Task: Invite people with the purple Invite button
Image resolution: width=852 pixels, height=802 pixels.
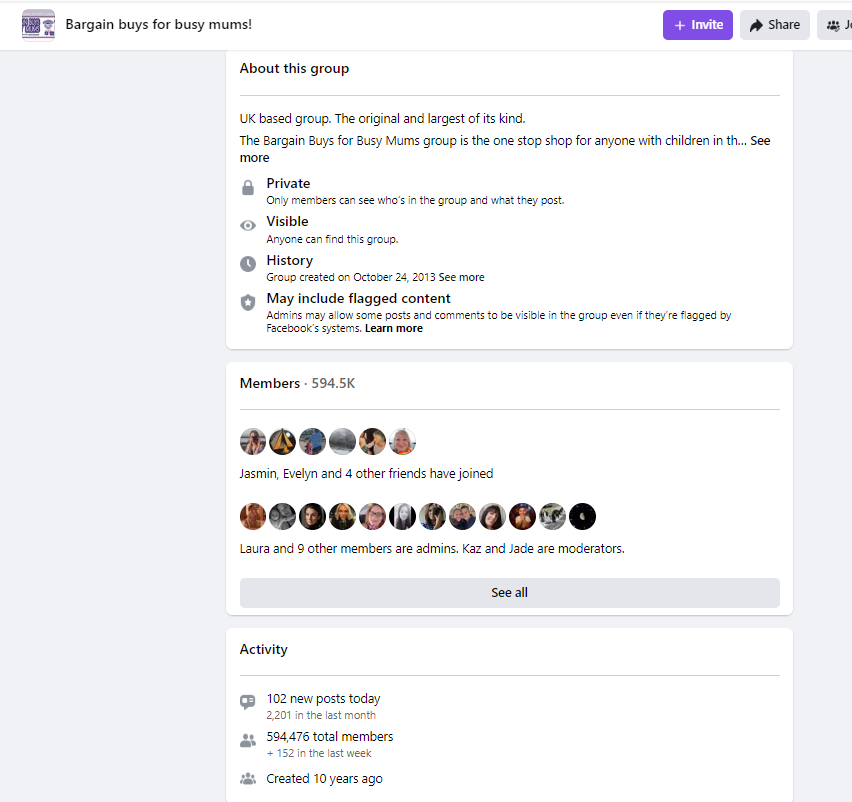Action: [698, 25]
